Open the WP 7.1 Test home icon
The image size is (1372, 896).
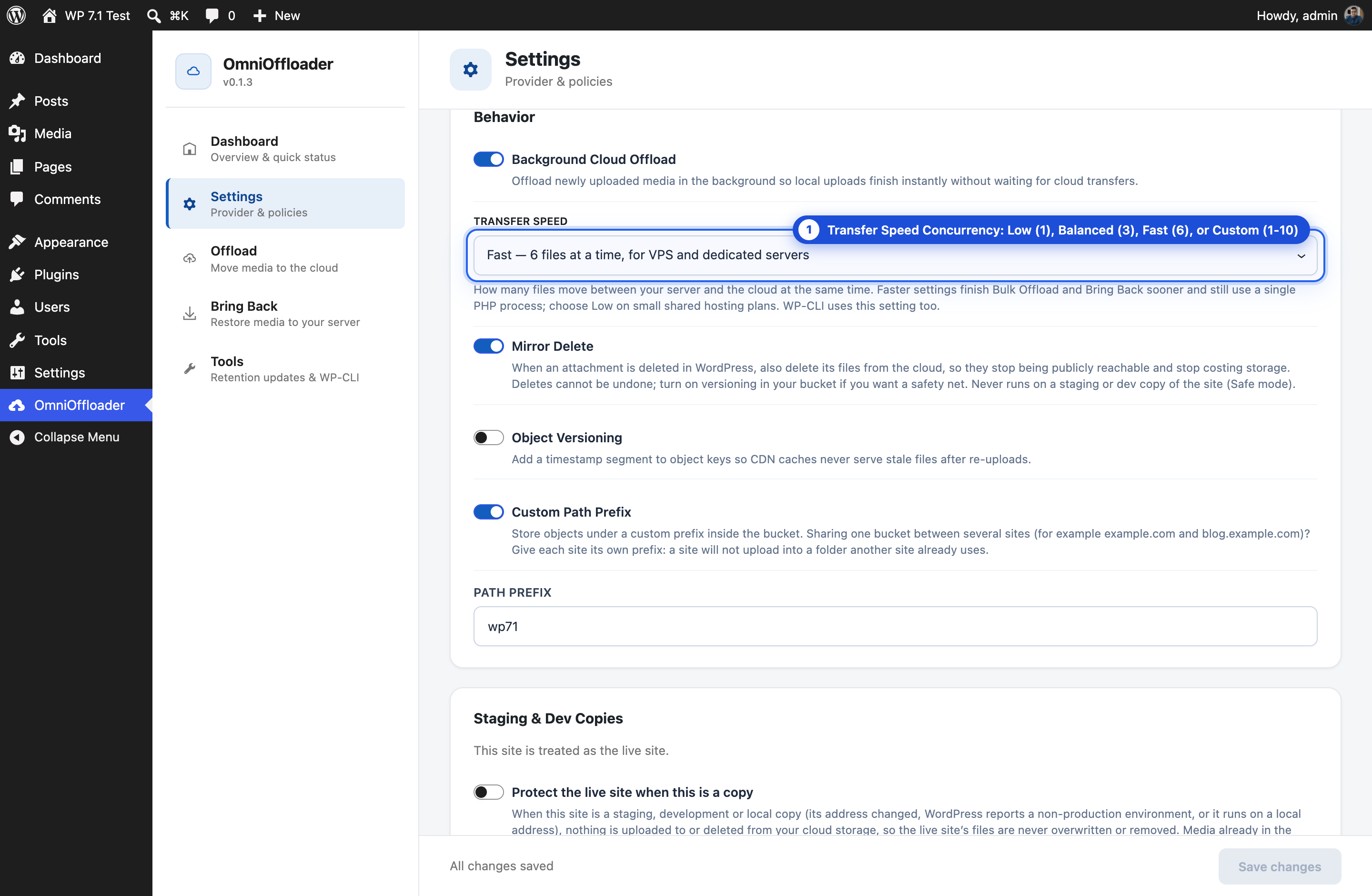[x=49, y=16]
